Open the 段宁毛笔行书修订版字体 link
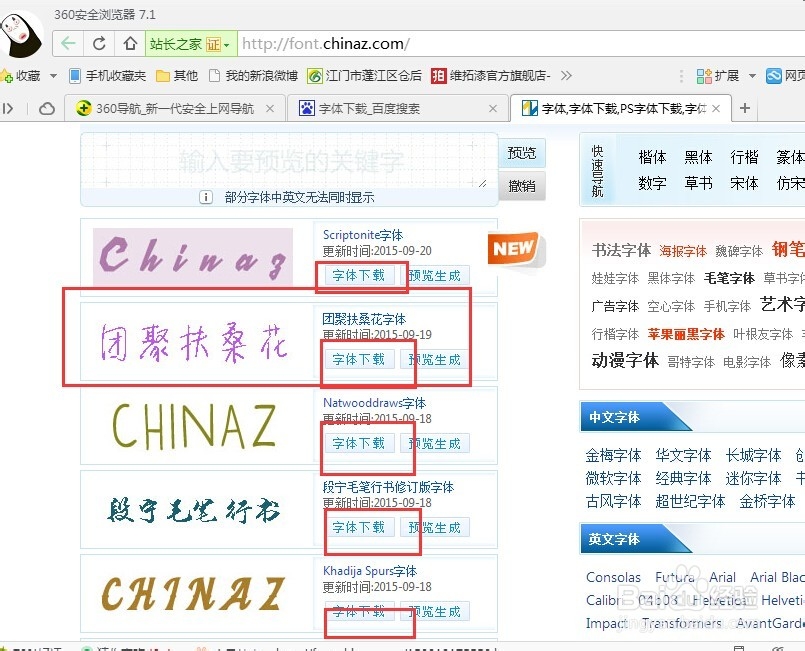 (x=388, y=487)
